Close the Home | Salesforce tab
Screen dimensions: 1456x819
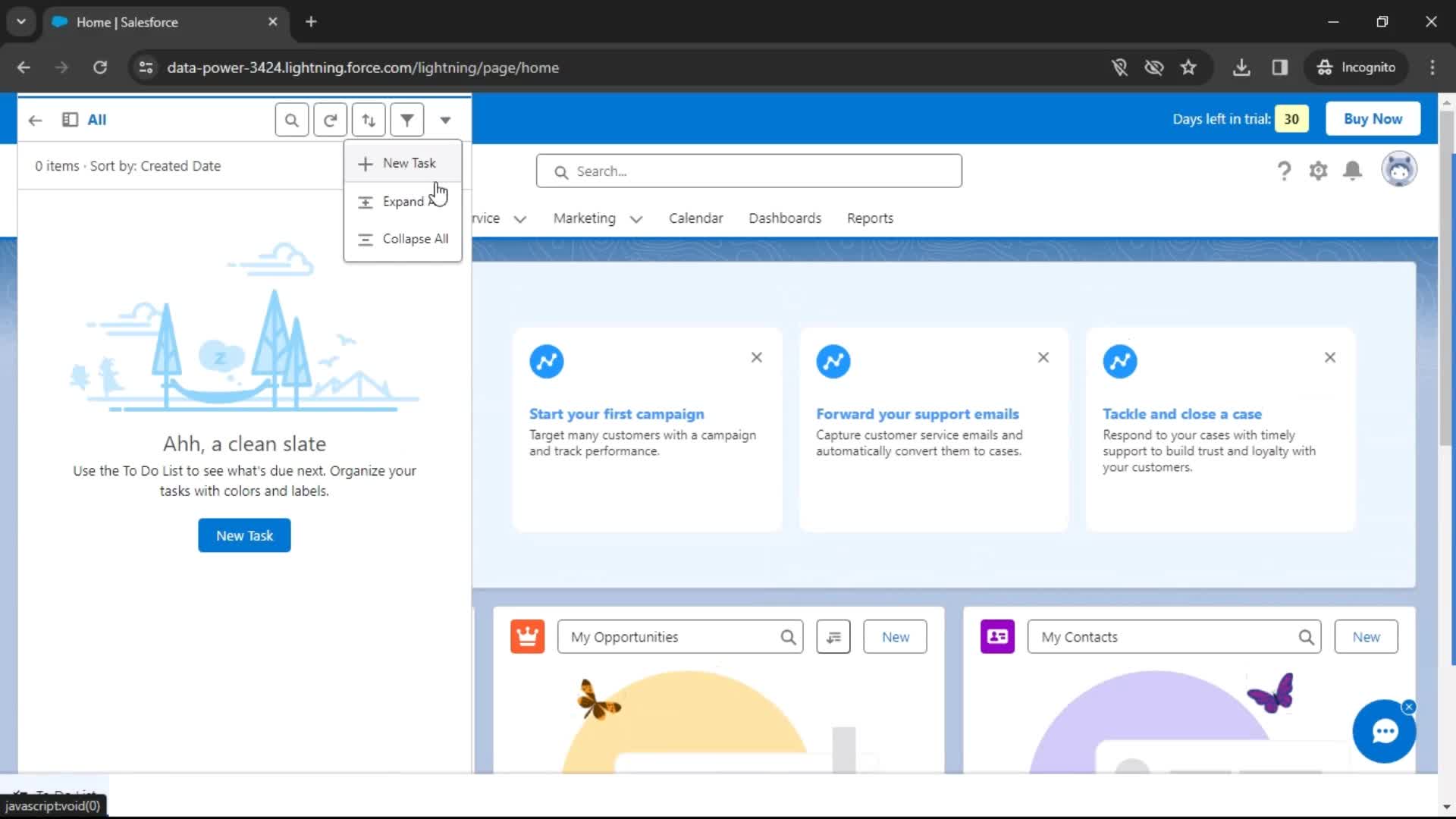click(x=273, y=22)
